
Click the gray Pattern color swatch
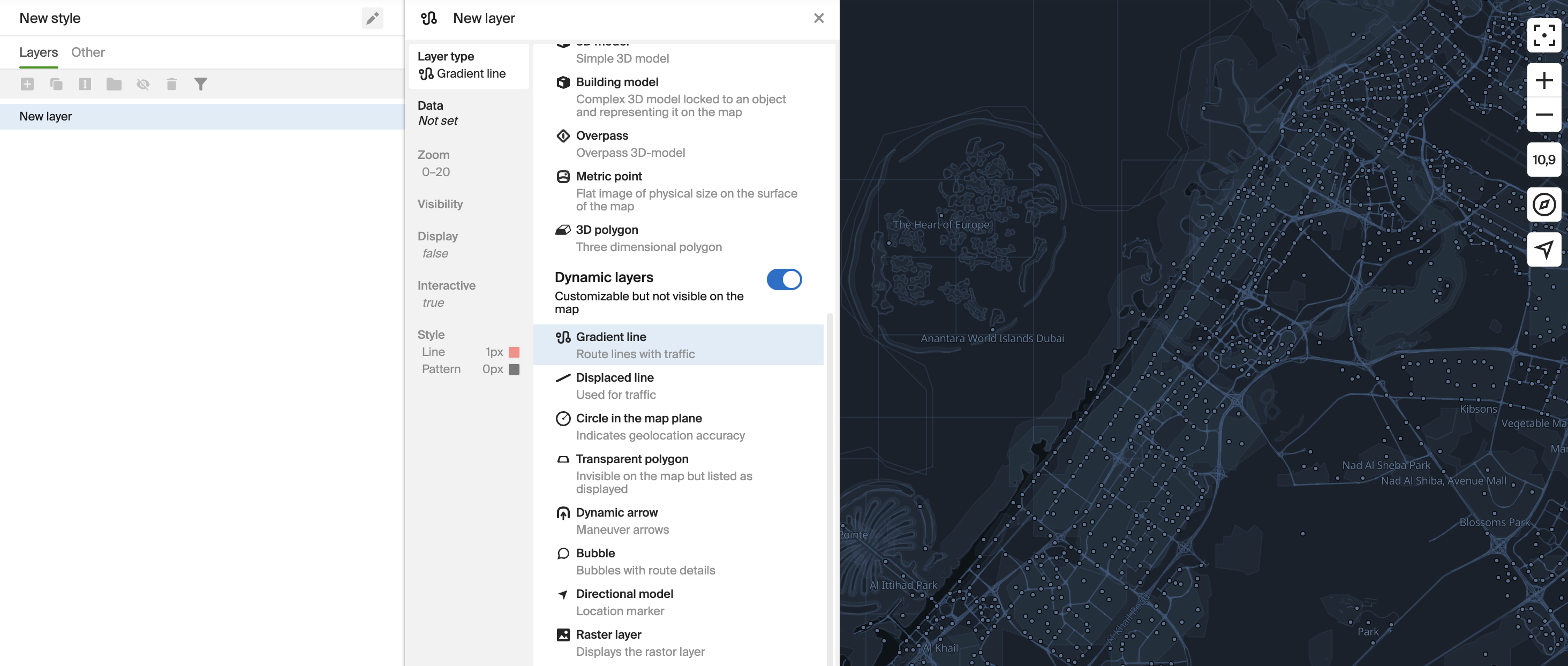pyautogui.click(x=514, y=369)
